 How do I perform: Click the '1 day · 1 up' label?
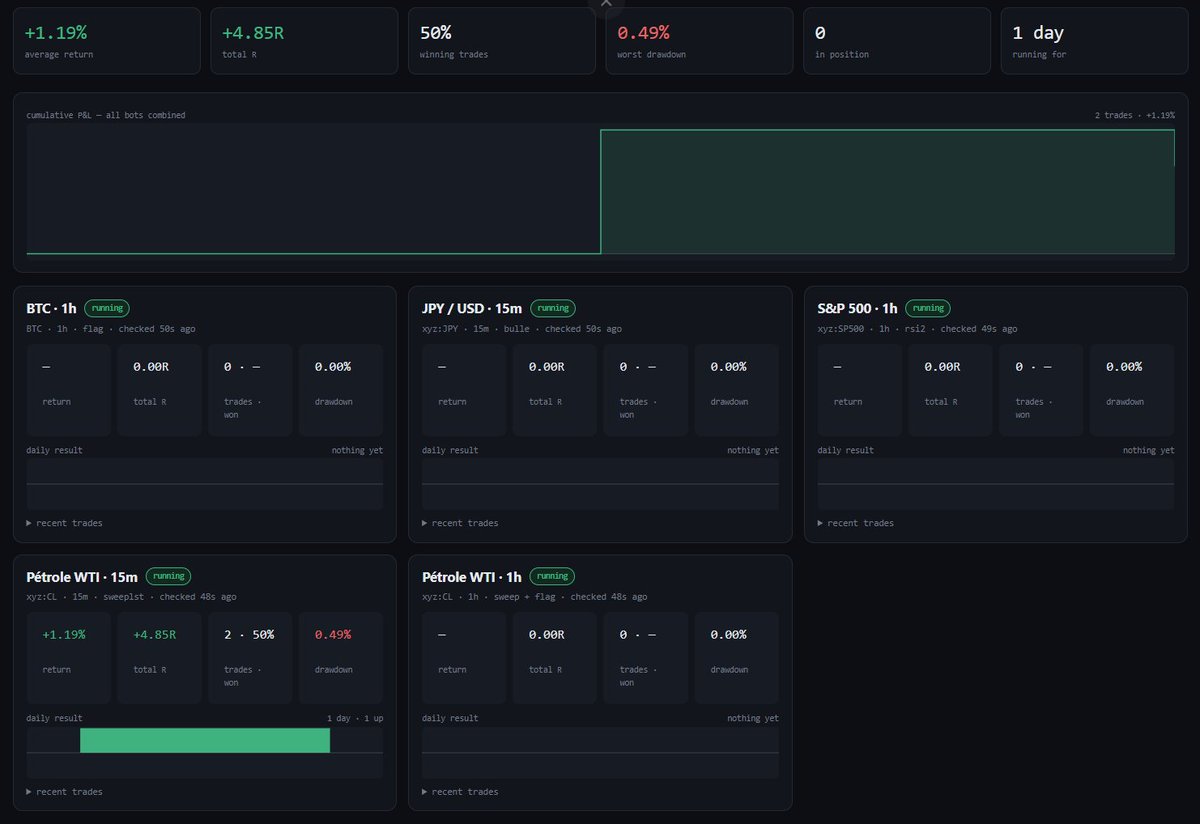tap(354, 718)
